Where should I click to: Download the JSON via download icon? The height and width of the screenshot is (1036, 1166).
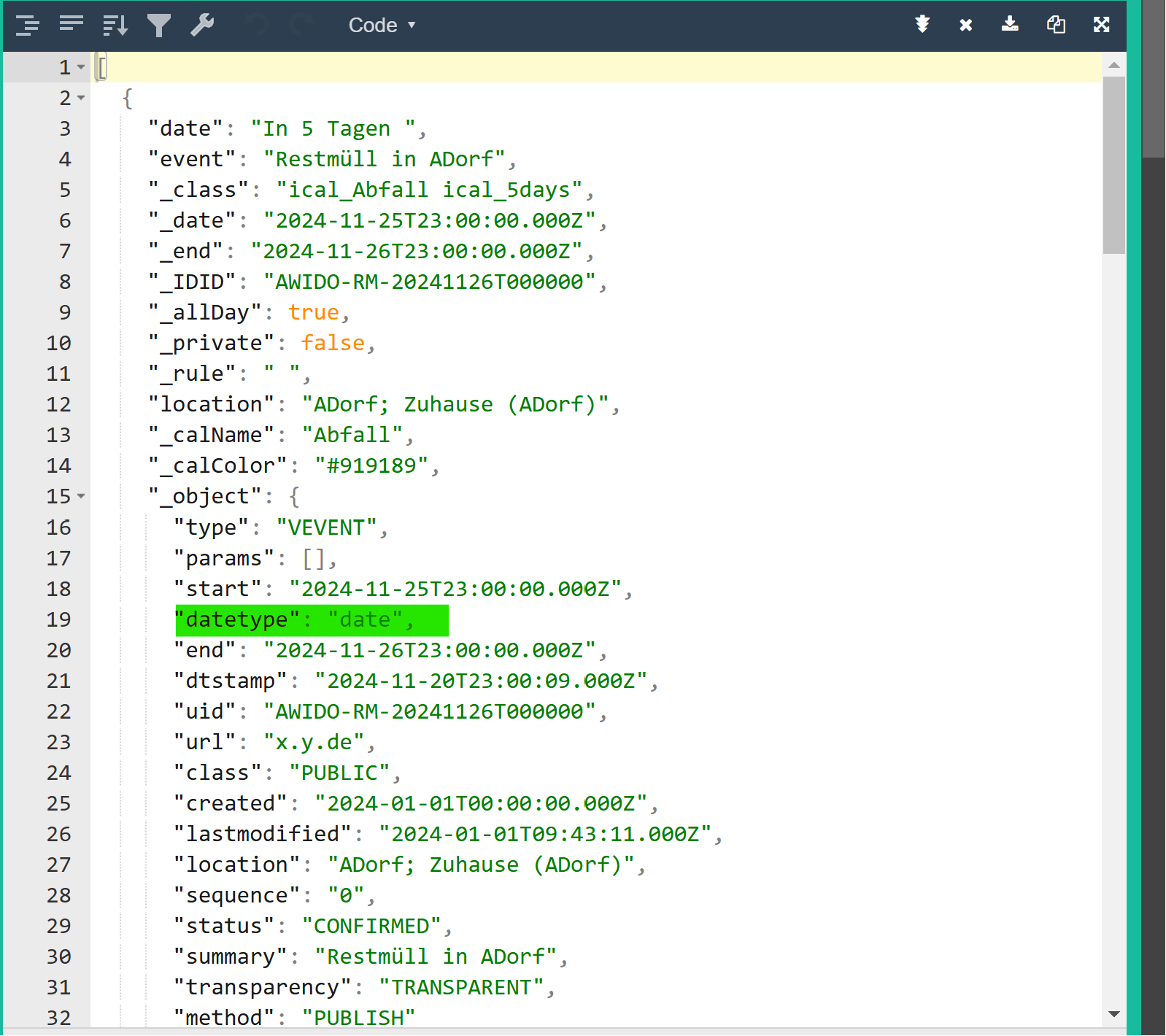pyautogui.click(x=1010, y=24)
